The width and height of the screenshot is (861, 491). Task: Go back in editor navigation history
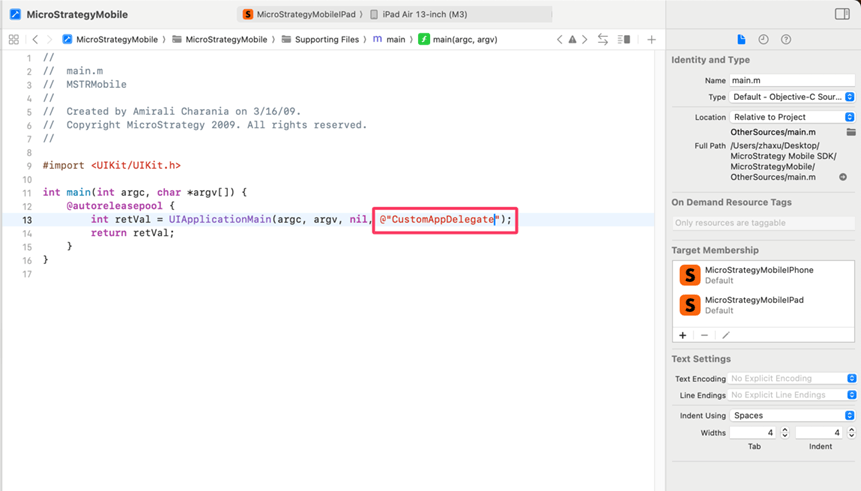point(35,40)
